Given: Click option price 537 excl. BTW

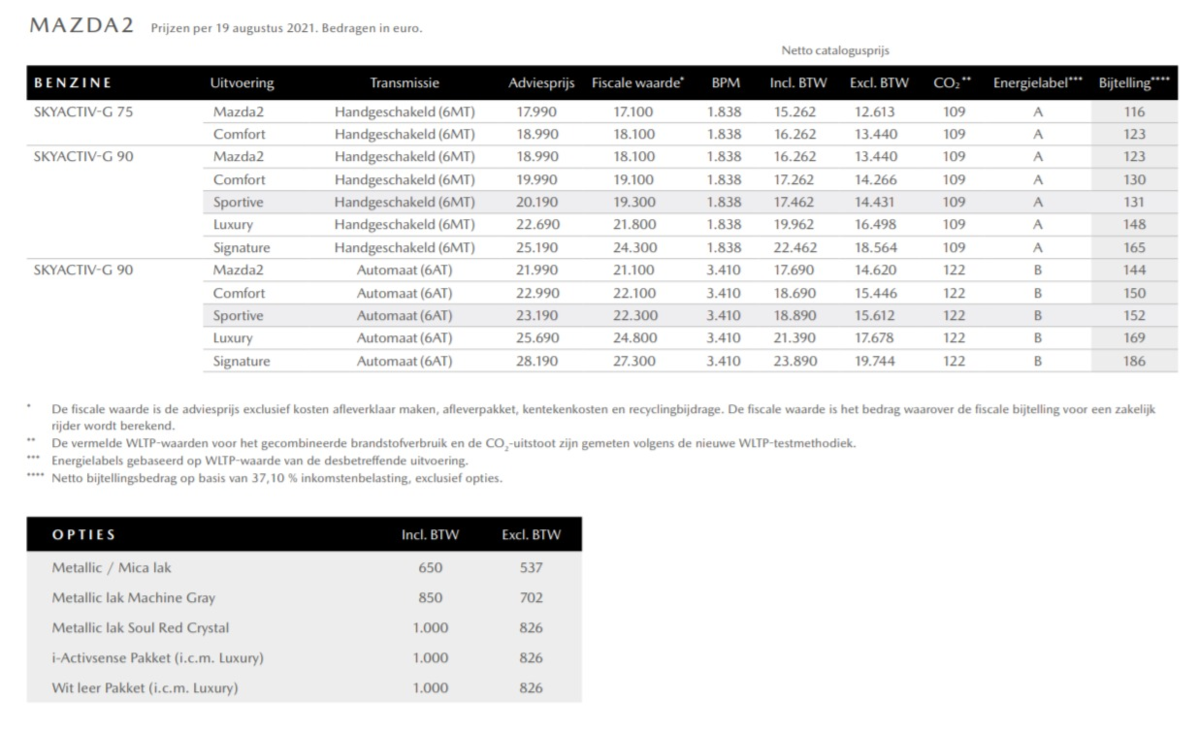Looking at the screenshot, I should point(531,568).
